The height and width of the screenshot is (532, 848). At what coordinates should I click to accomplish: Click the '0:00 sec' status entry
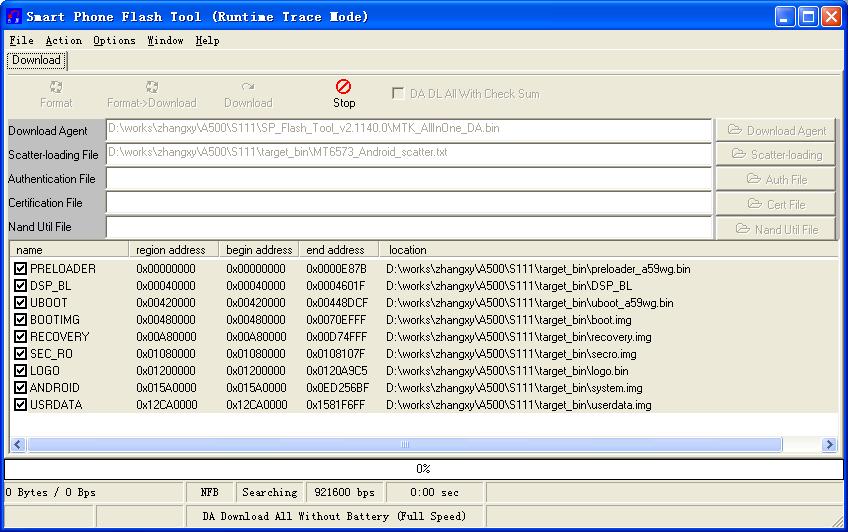click(x=434, y=492)
